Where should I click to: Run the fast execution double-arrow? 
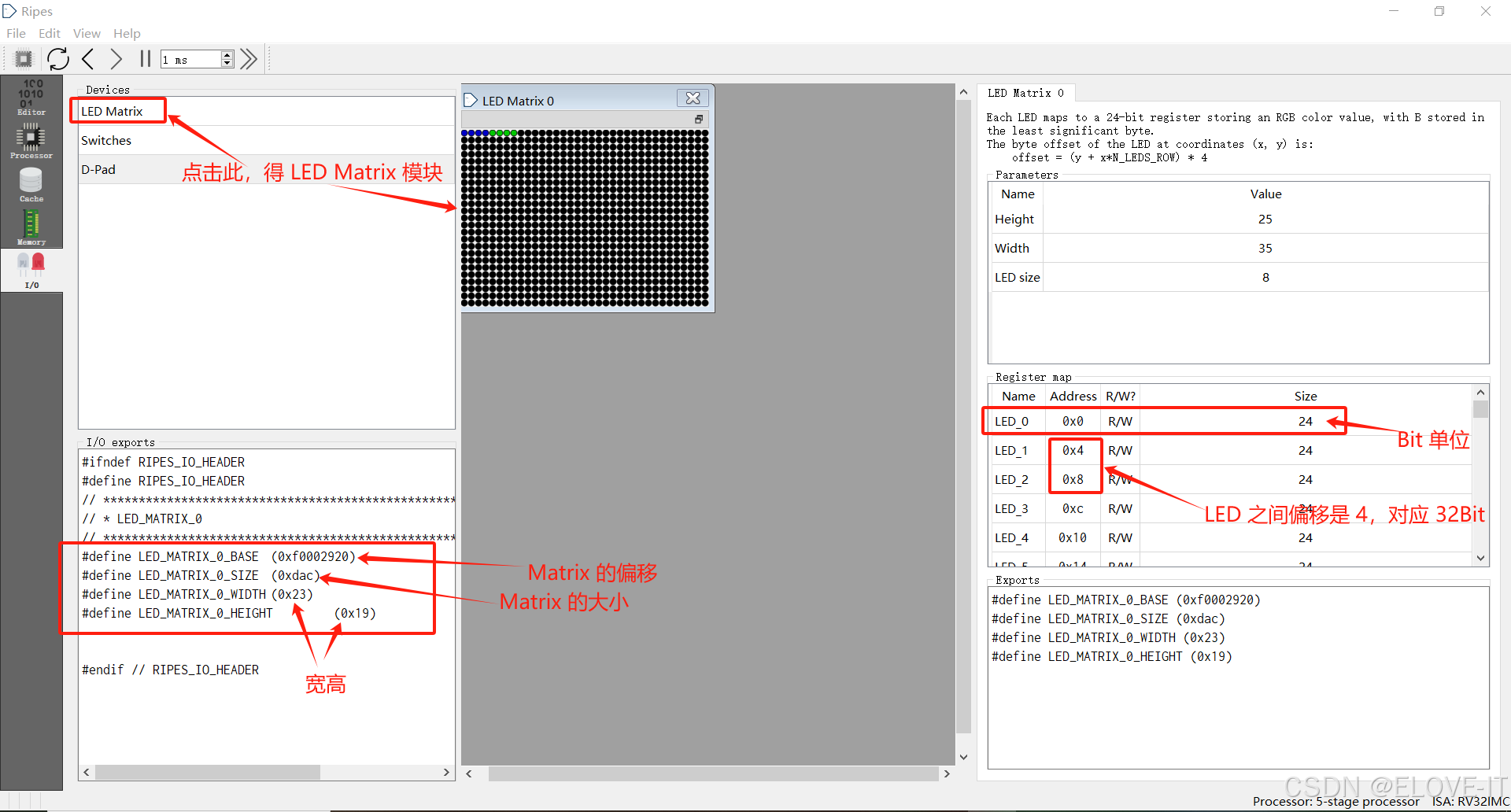pyautogui.click(x=249, y=59)
